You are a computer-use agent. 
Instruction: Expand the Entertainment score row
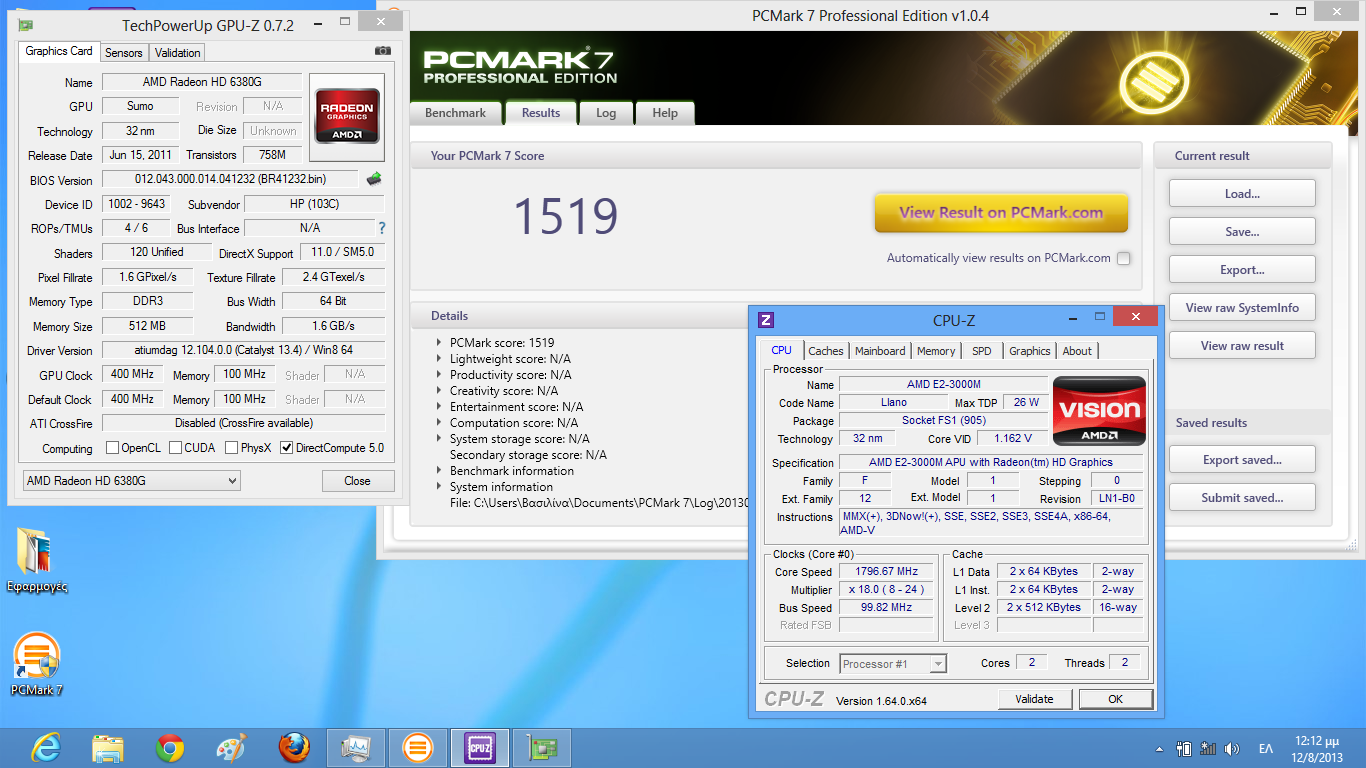pos(439,406)
